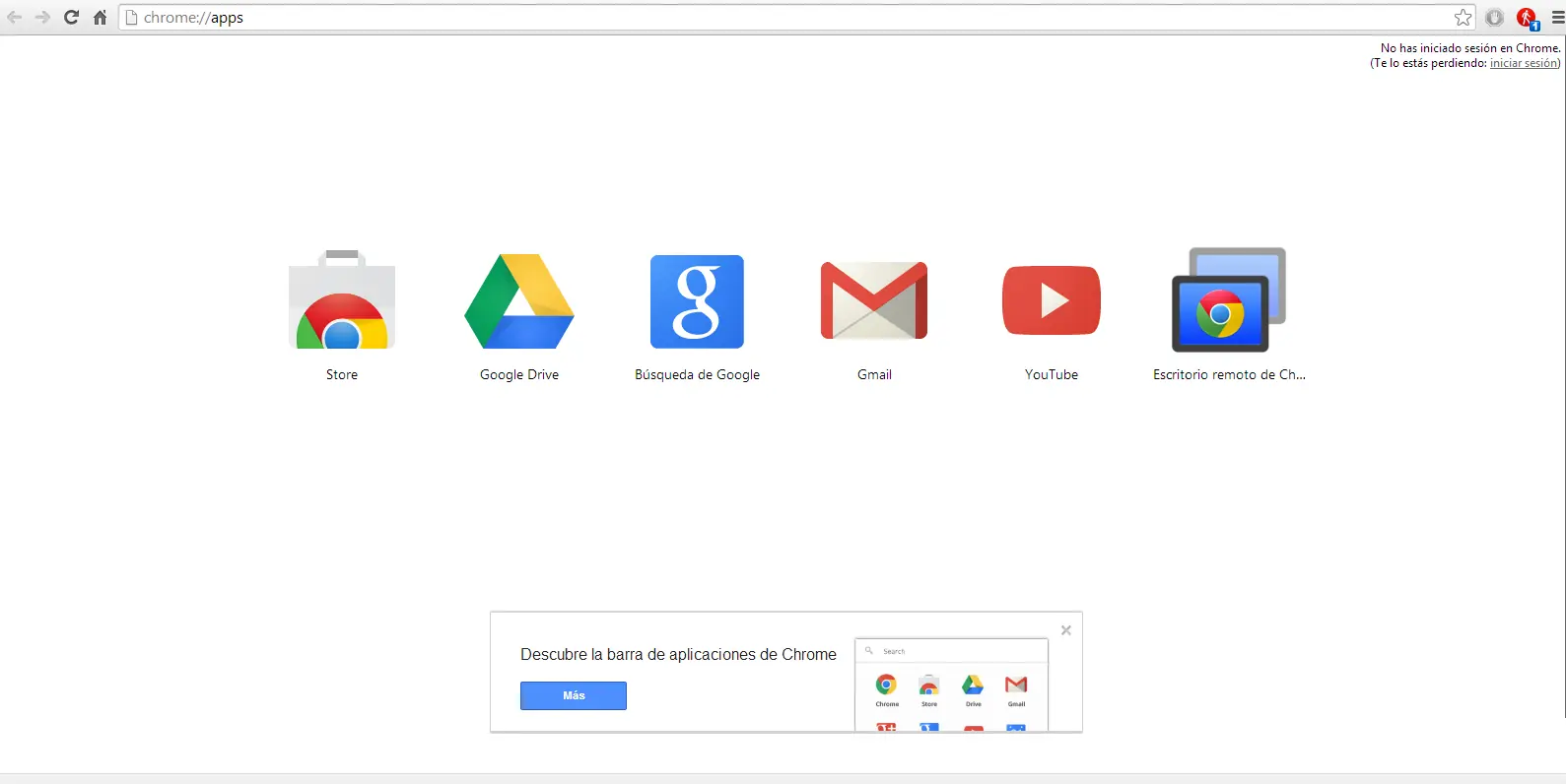Click the page icon in address bar
Image resolution: width=1566 pixels, height=784 pixels.
pos(131,17)
